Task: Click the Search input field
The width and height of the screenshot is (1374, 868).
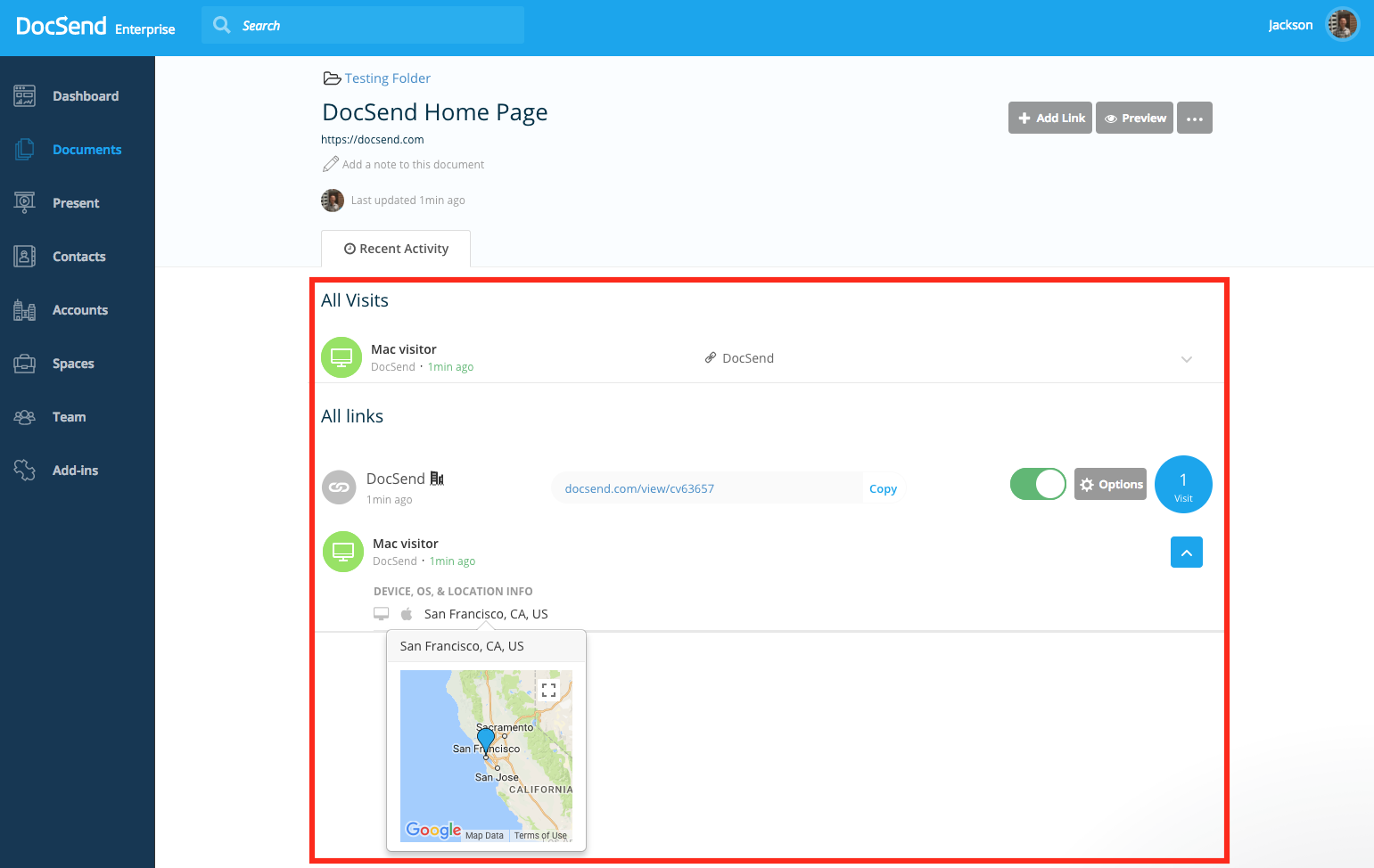Action: tap(363, 25)
